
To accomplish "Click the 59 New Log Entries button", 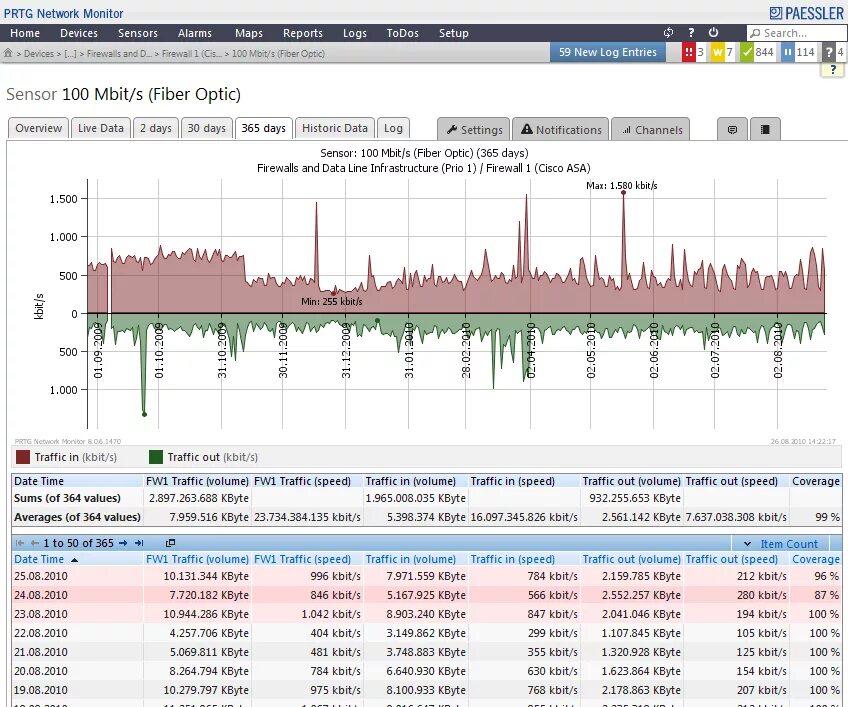I will pos(608,52).
